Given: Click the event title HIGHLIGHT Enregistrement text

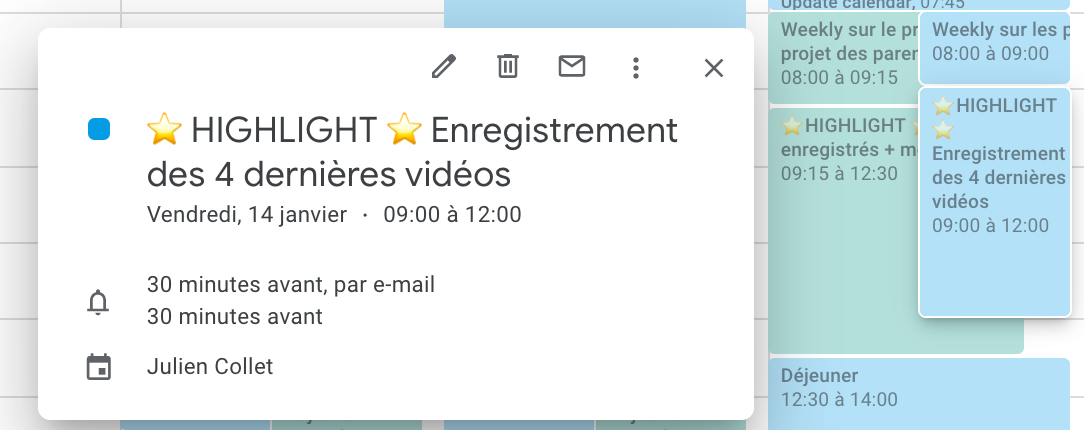Looking at the screenshot, I should 412,152.
